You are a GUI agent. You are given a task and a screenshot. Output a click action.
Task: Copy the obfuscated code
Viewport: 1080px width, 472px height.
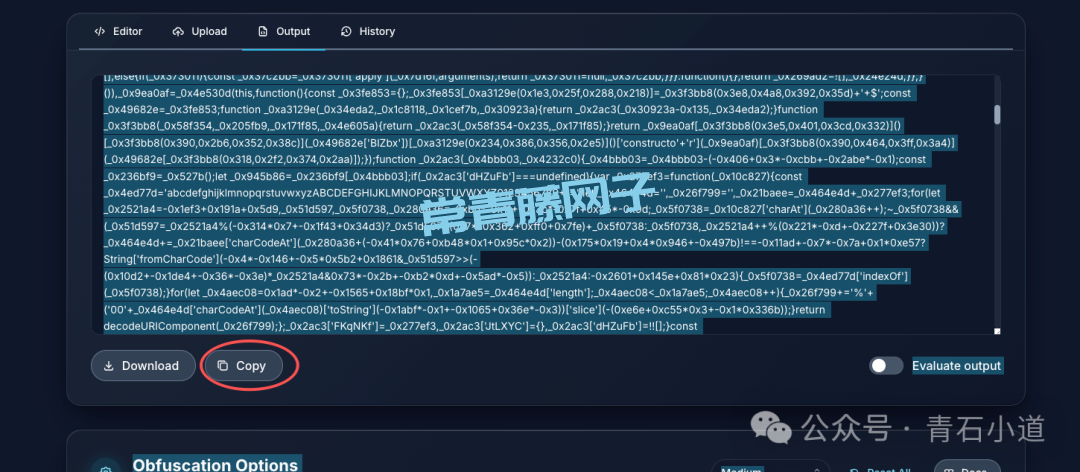242,366
